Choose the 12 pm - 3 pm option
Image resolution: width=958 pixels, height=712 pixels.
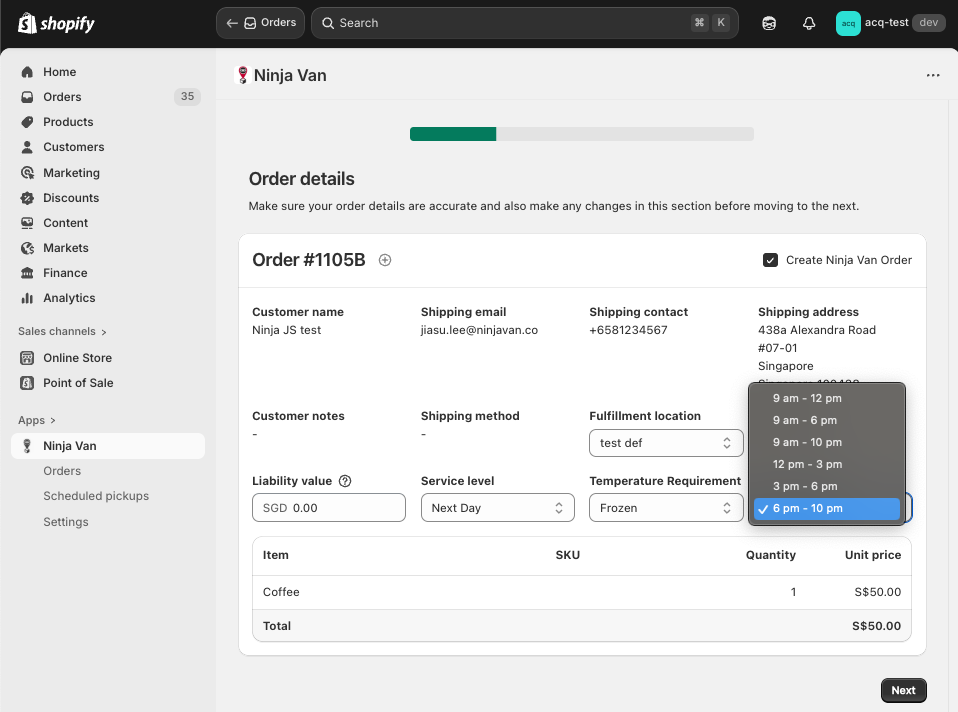tap(807, 464)
